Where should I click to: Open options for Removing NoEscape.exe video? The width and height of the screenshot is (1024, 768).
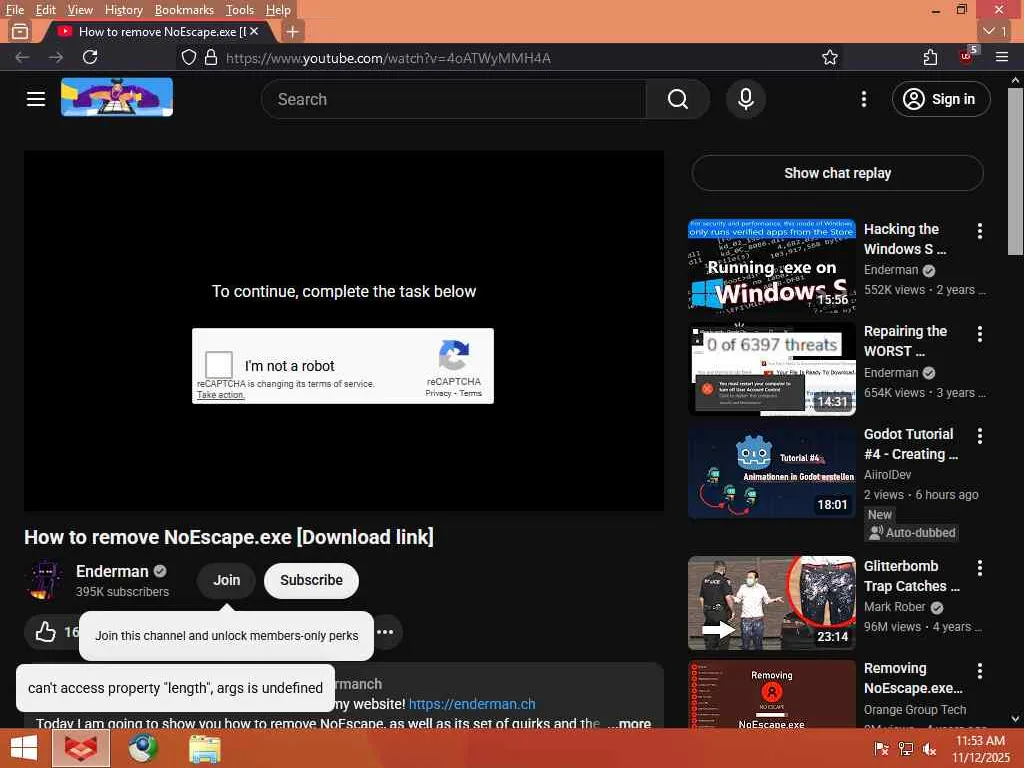[980, 671]
